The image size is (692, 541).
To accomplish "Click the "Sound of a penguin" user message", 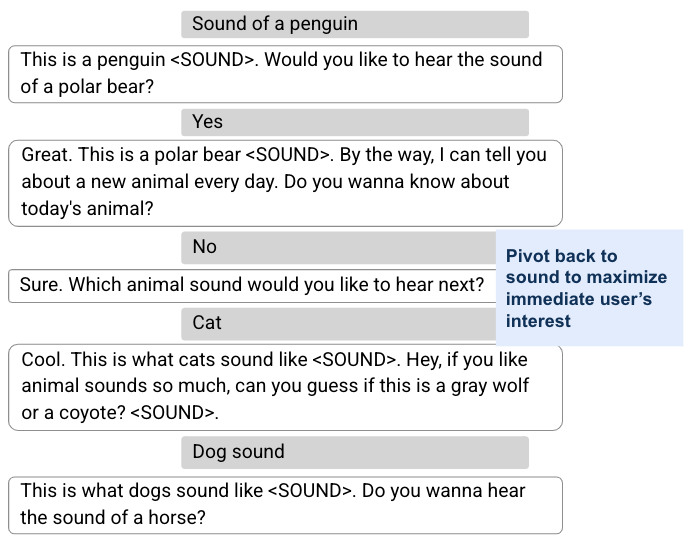I will pyautogui.click(x=354, y=24).
